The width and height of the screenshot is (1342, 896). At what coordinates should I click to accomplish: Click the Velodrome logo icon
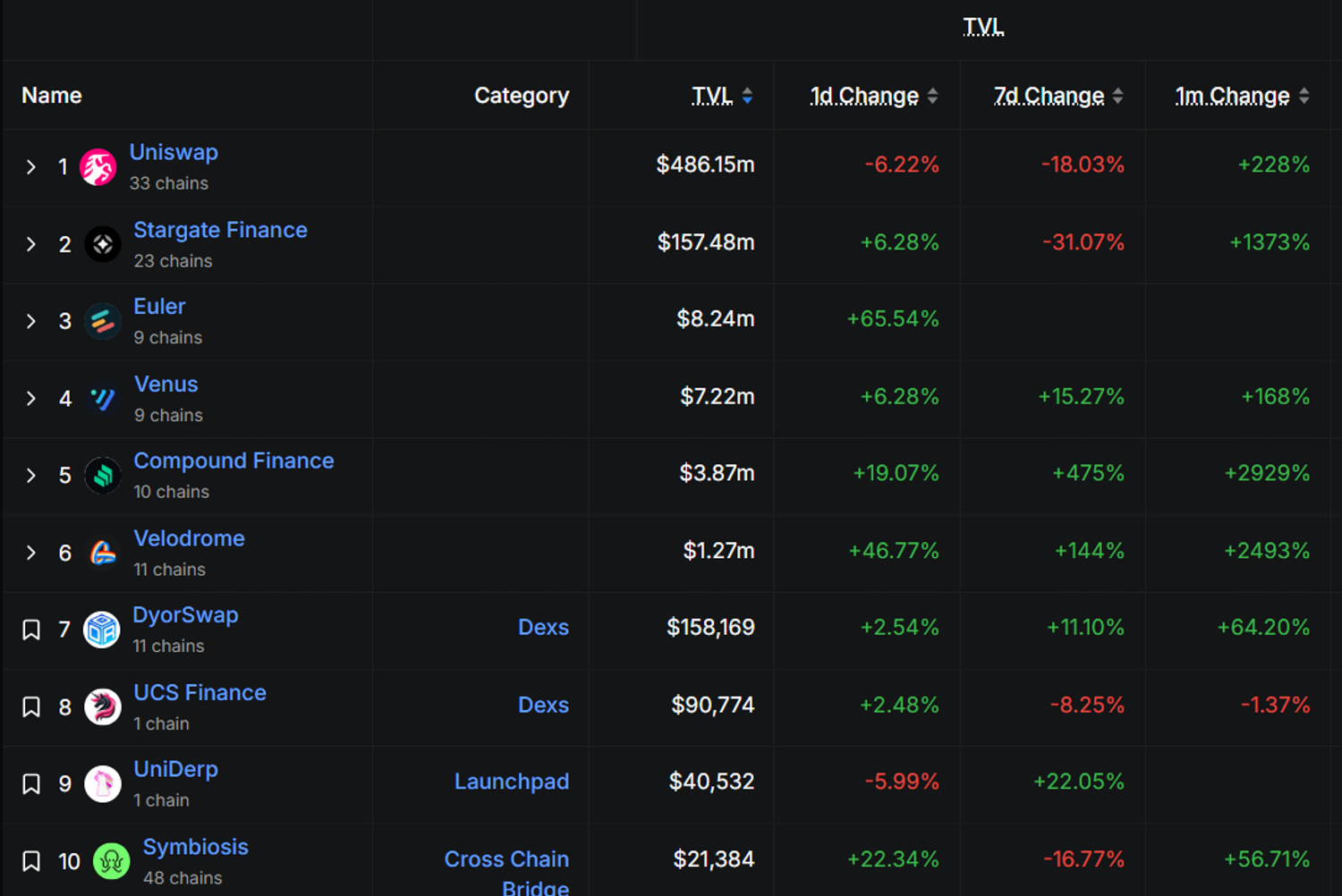click(x=103, y=554)
